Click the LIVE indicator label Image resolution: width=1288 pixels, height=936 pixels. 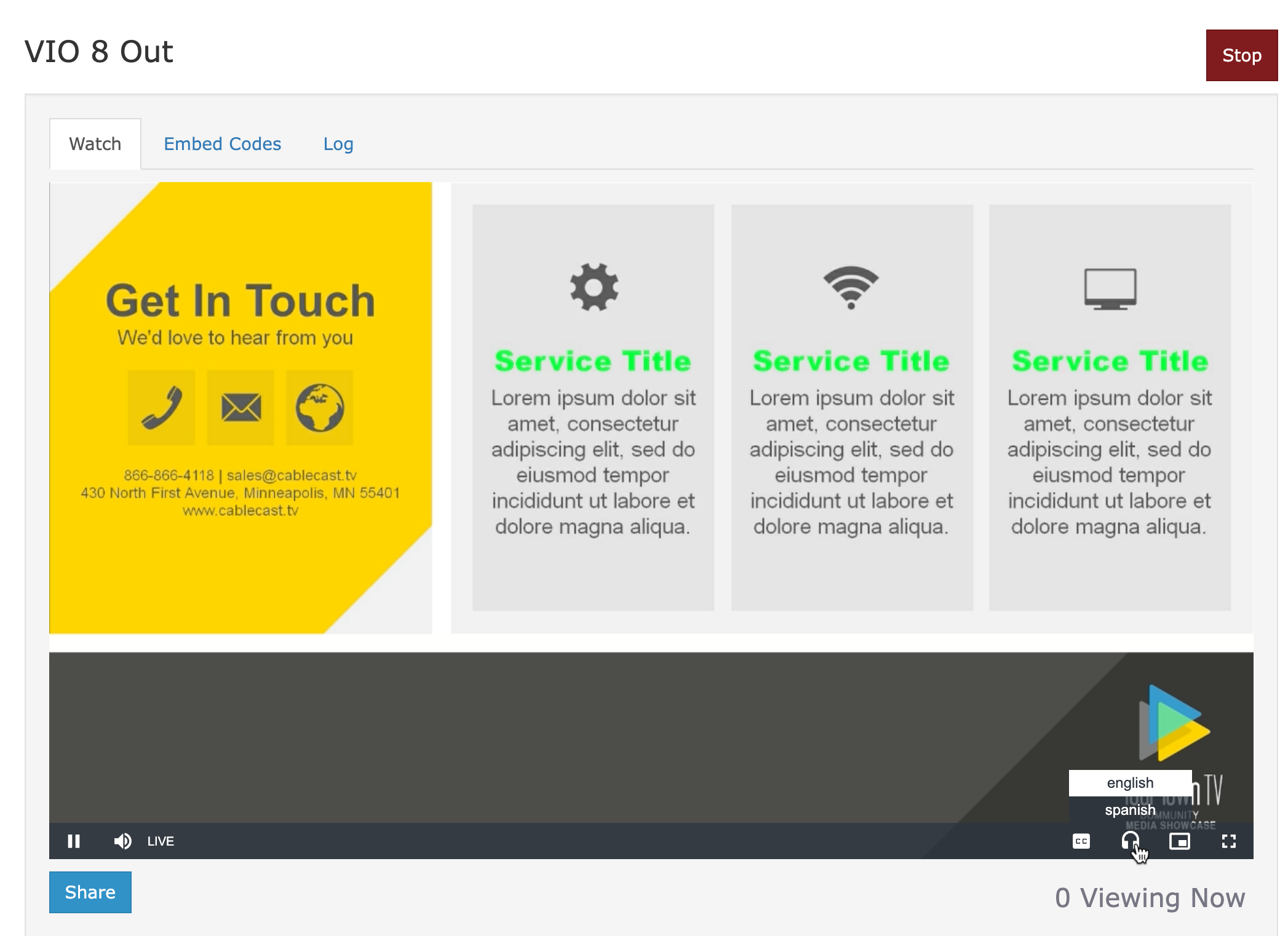[162, 840]
